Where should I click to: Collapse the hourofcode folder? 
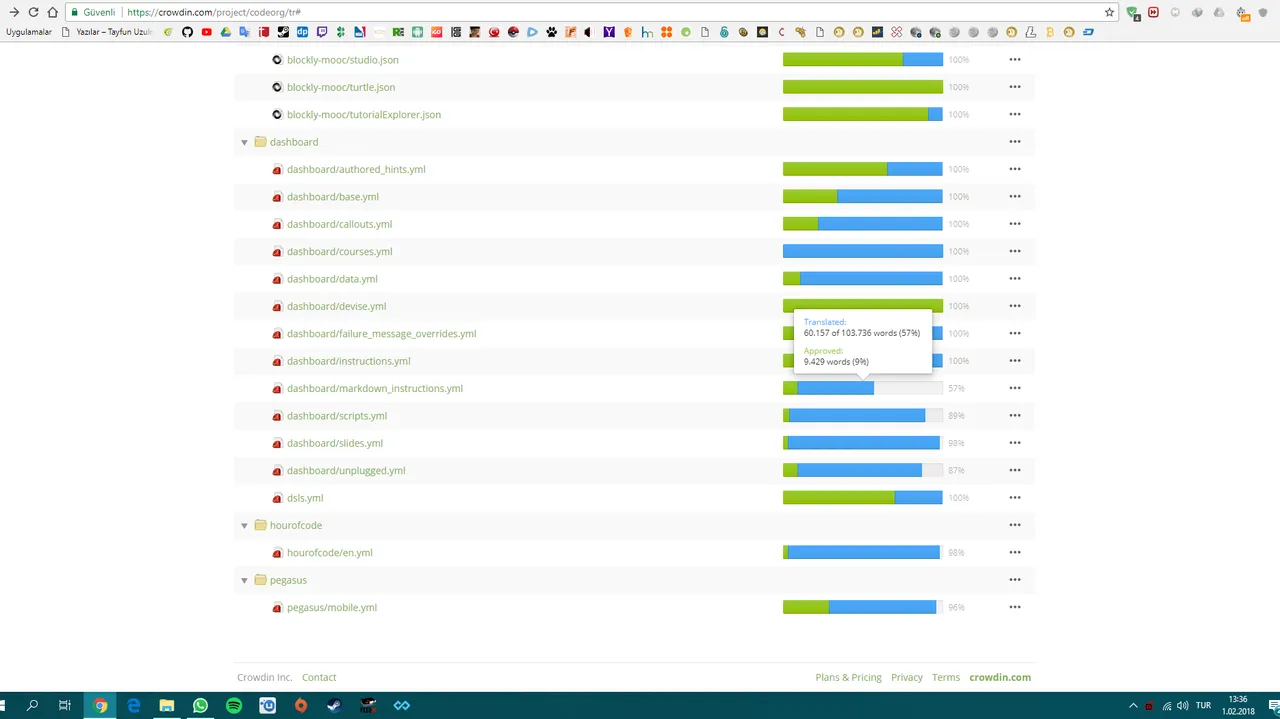(x=244, y=525)
